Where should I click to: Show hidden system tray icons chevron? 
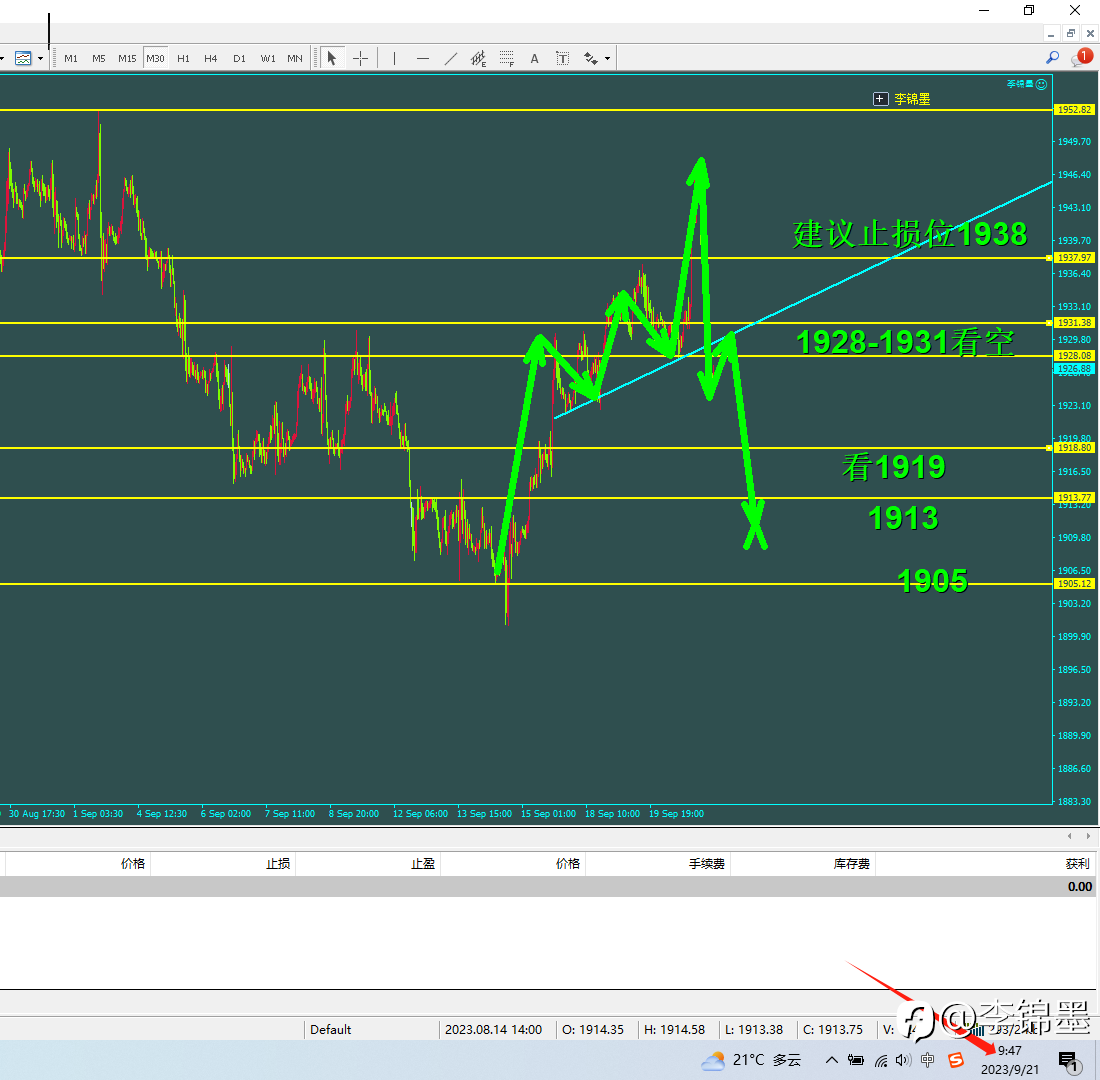831,1060
